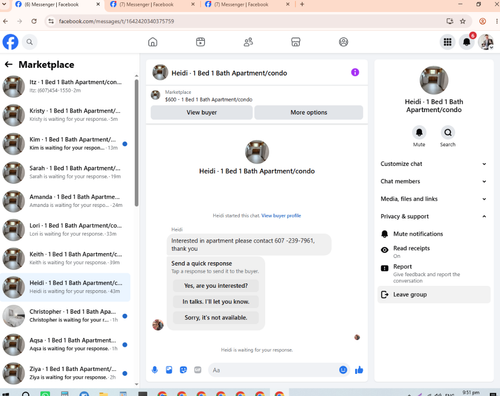Reload the page in the browser

(34, 21)
